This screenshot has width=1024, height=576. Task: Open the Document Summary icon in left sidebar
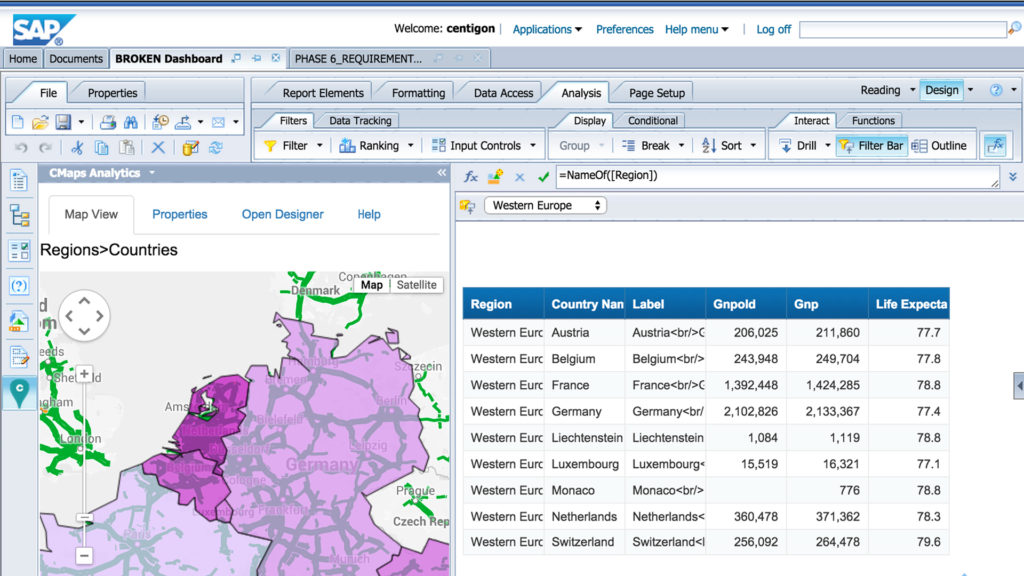(18, 181)
